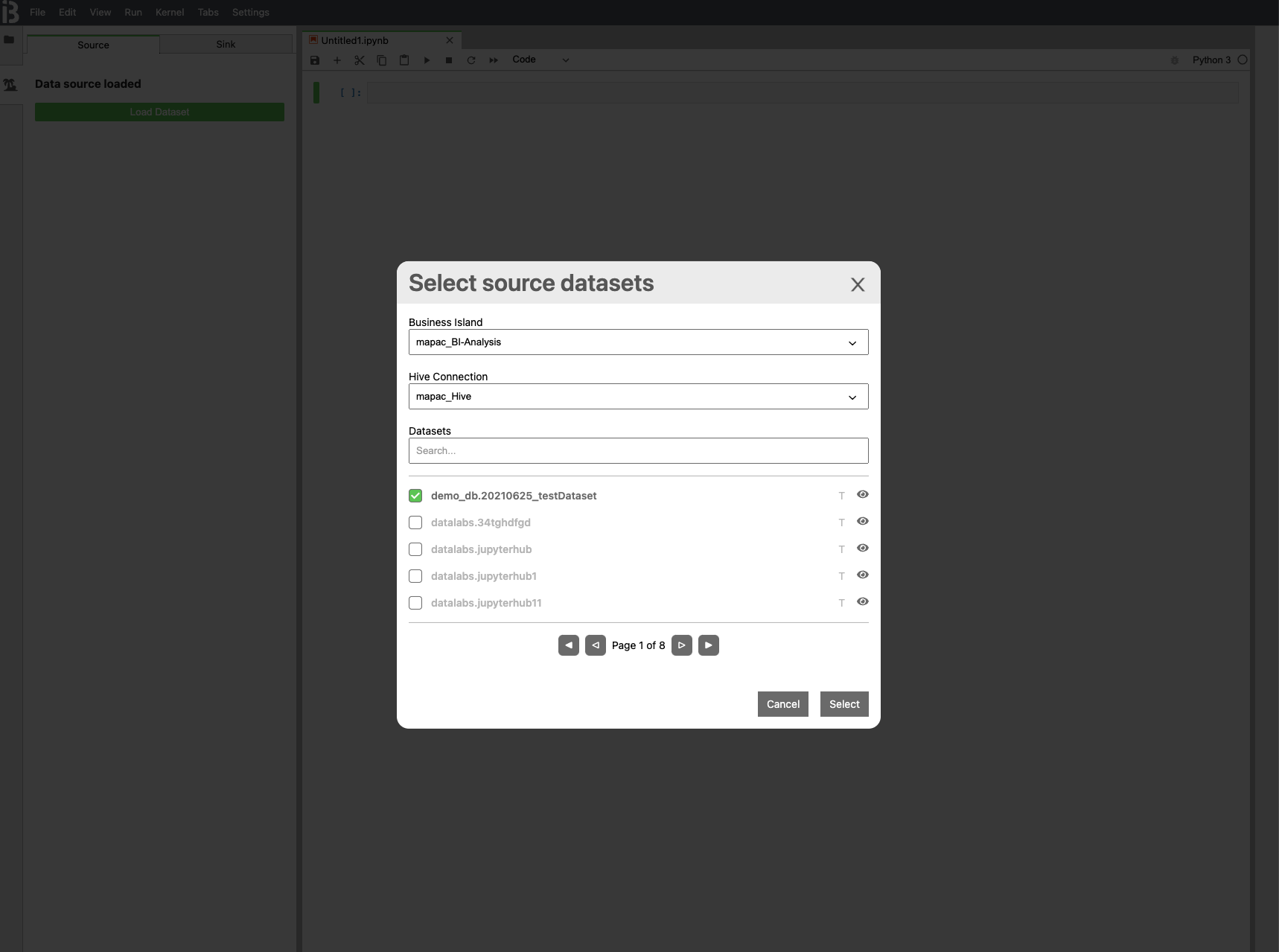The width and height of the screenshot is (1279, 952).
Task: Interrupt the kernel with stop icon
Action: pyautogui.click(x=449, y=60)
